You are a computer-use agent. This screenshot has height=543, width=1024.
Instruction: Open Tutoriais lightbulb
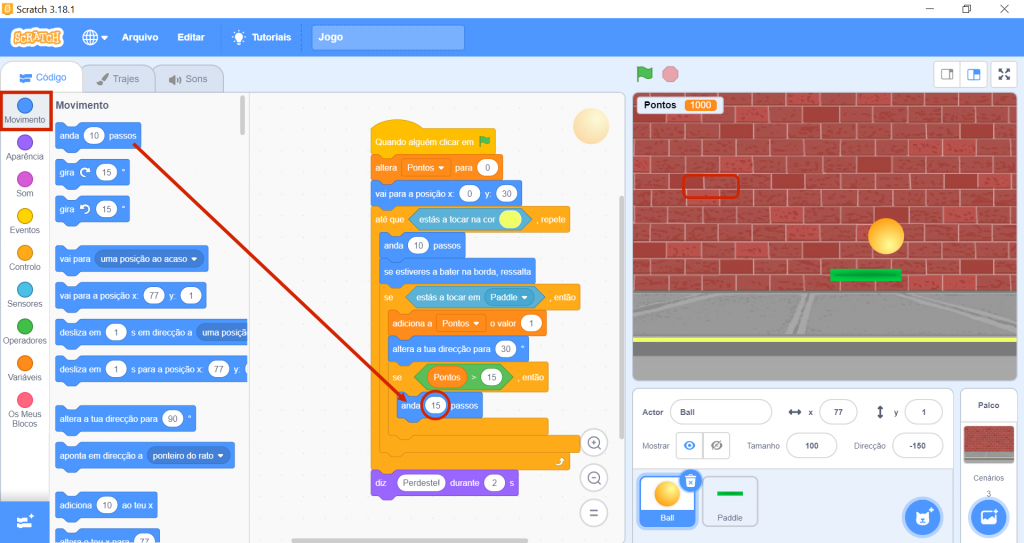pyautogui.click(x=262, y=37)
